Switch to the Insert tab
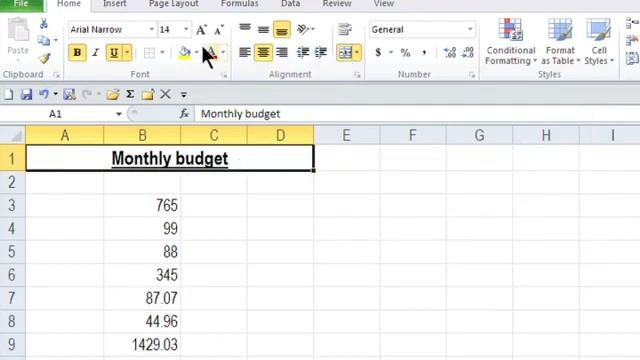 [x=114, y=4]
